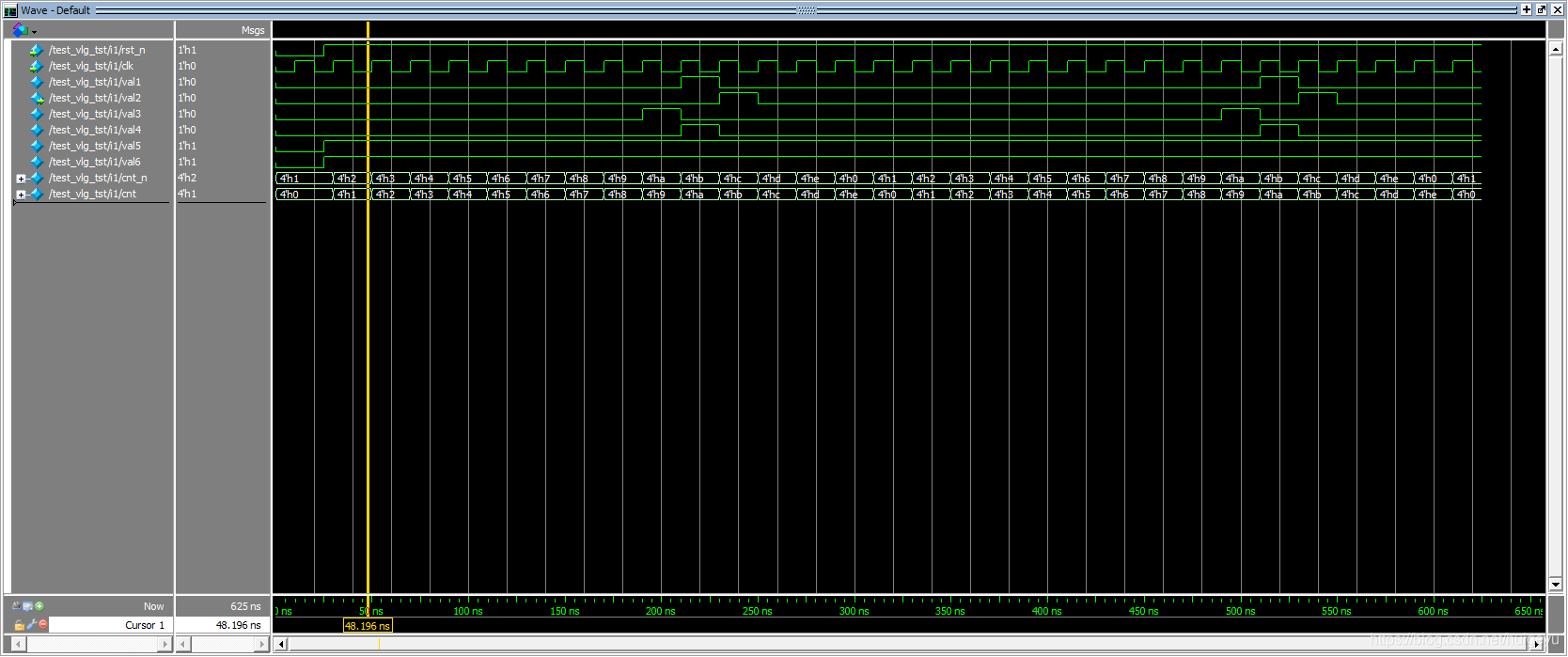This screenshot has height=657, width=1568.
Task: Click the val3 signal diamond icon
Action: (37, 114)
